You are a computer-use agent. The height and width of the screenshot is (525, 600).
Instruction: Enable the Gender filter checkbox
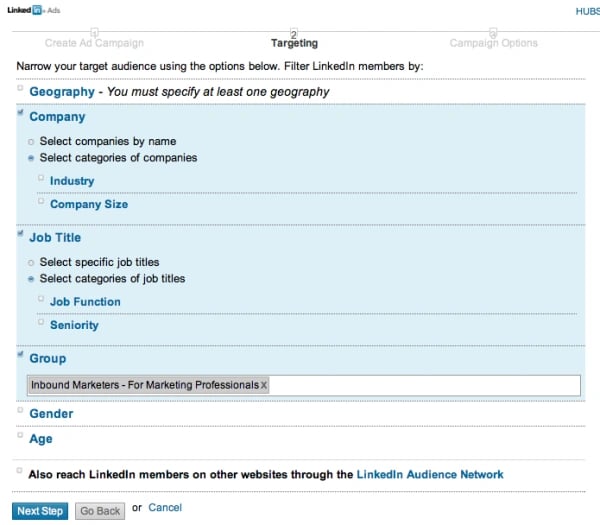pyautogui.click(x=20, y=412)
